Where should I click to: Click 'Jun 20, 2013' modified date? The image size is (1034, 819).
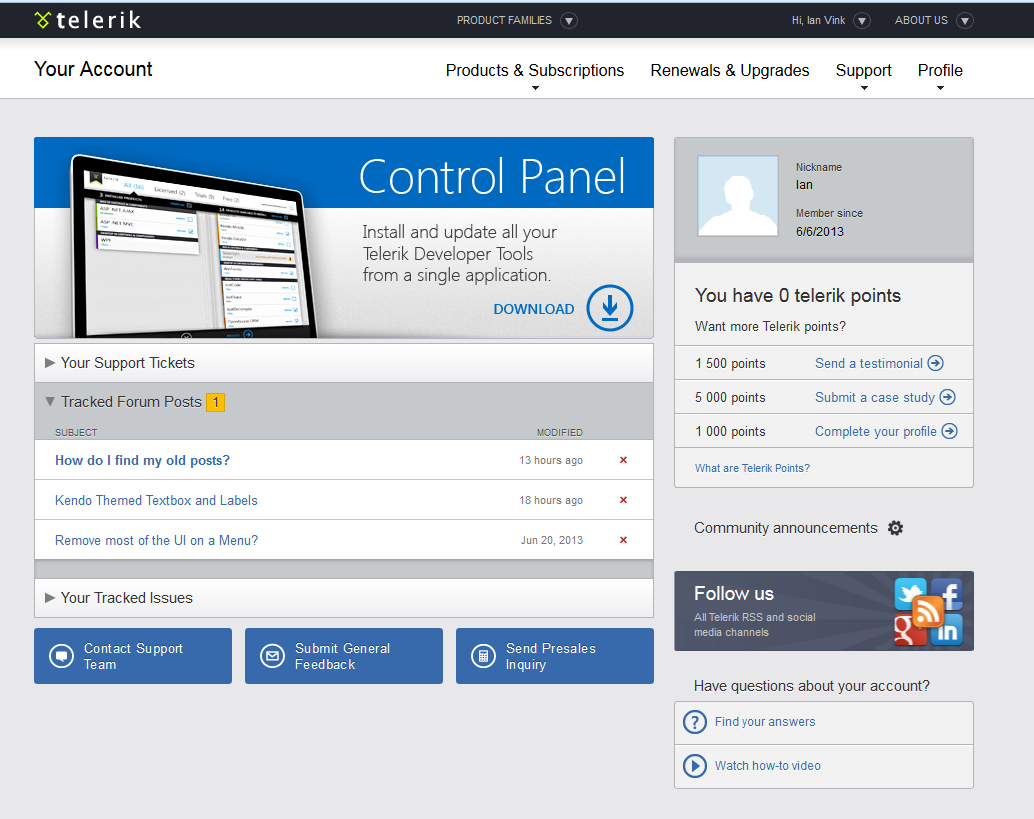[552, 540]
